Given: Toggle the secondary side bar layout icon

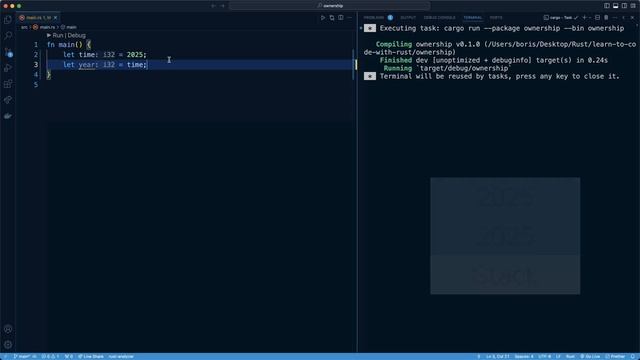Looking at the screenshot, I should (624, 6).
